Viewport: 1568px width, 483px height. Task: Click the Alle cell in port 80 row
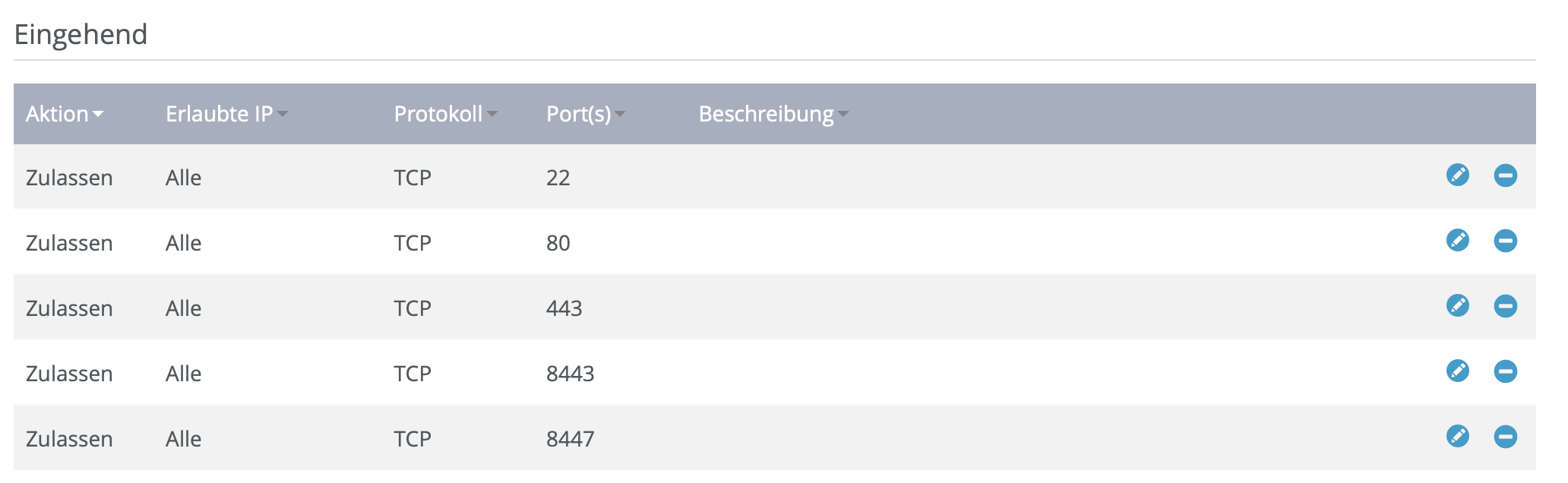point(183,243)
